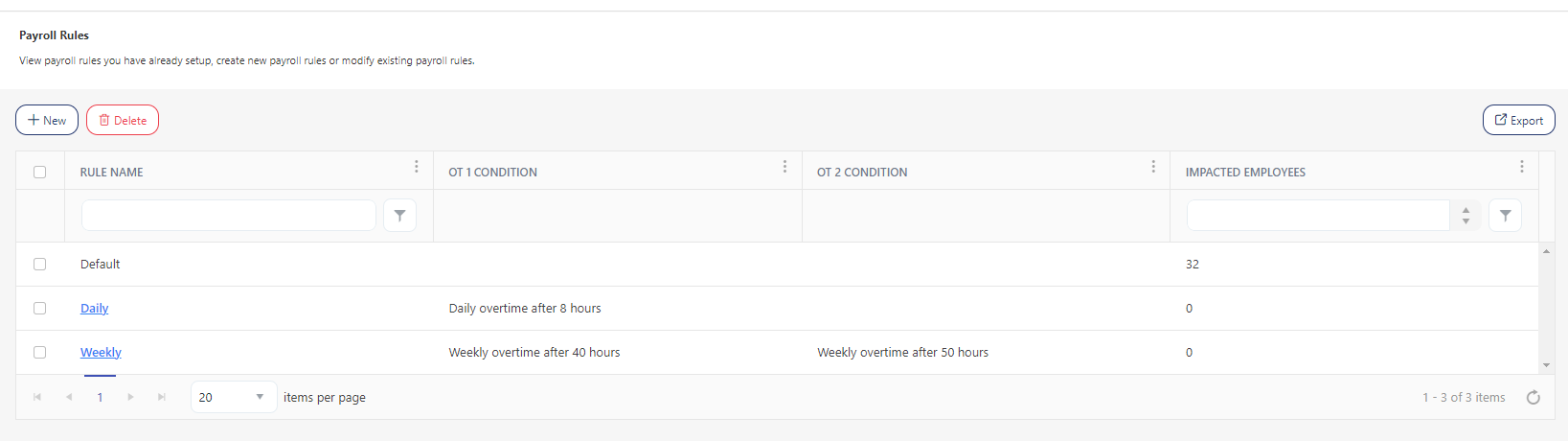
Task: Toggle the select-all rules checkbox
Action: 39,173
